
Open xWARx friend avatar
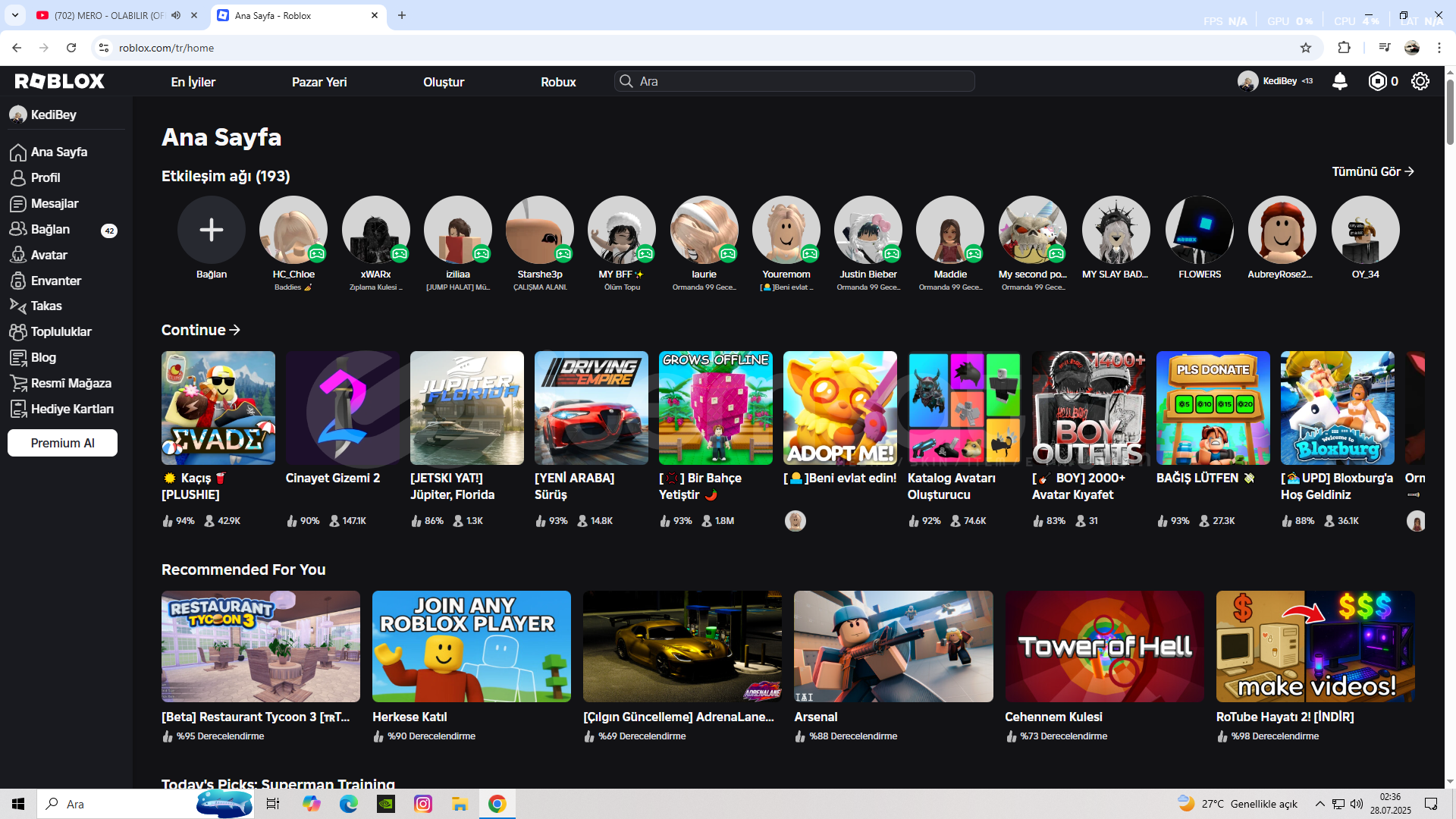(x=375, y=230)
